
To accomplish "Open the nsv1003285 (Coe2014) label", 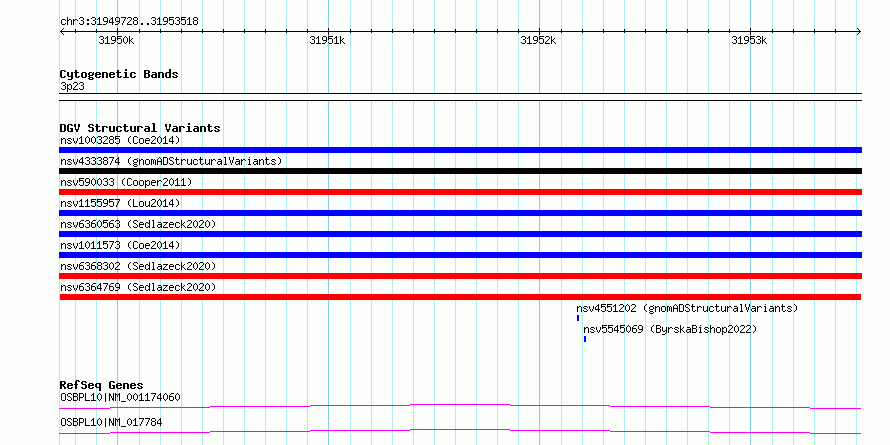I will coord(120,140).
